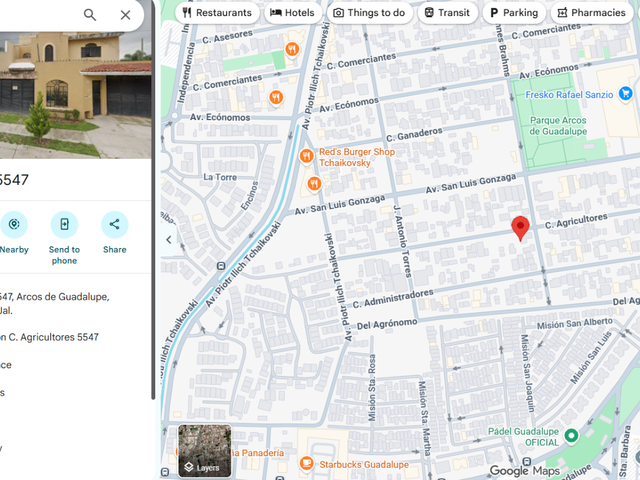Viewport: 640px width, 480px height.
Task: Click the Del Agrónomo street label
Action: point(387,324)
